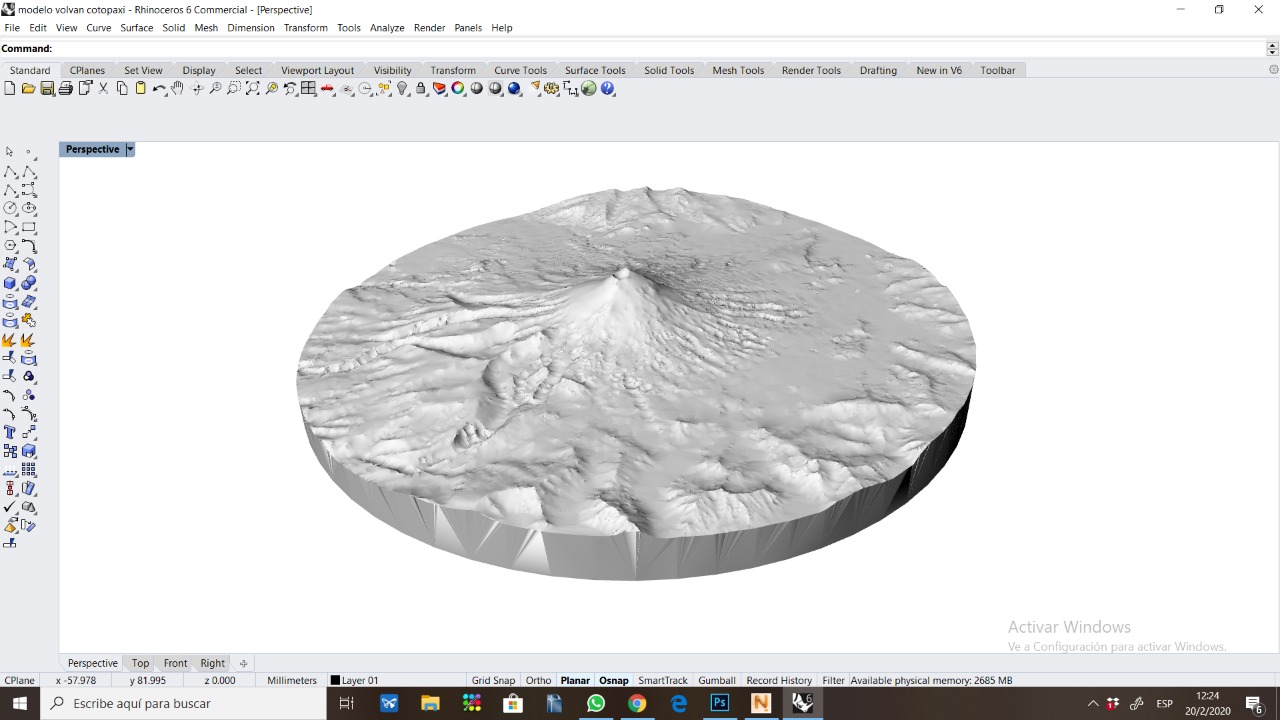Screen dimensions: 1280x720
Task: Open WhatsApp from the taskbar
Action: (x=596, y=704)
